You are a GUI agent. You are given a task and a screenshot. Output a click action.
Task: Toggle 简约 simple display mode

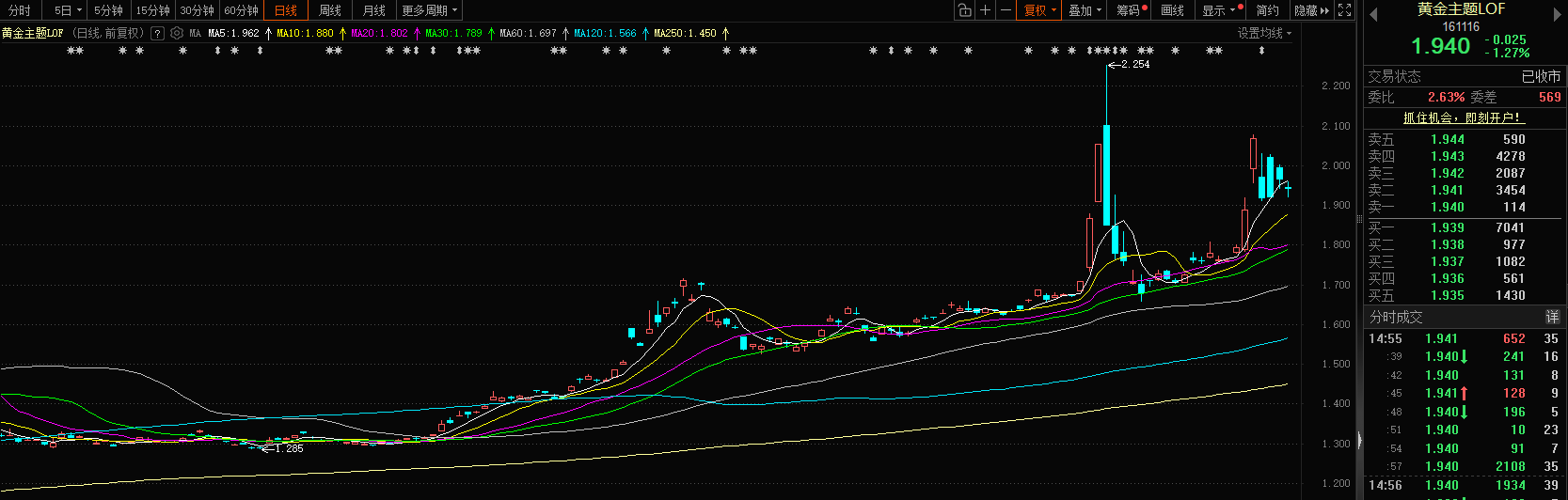(1267, 10)
